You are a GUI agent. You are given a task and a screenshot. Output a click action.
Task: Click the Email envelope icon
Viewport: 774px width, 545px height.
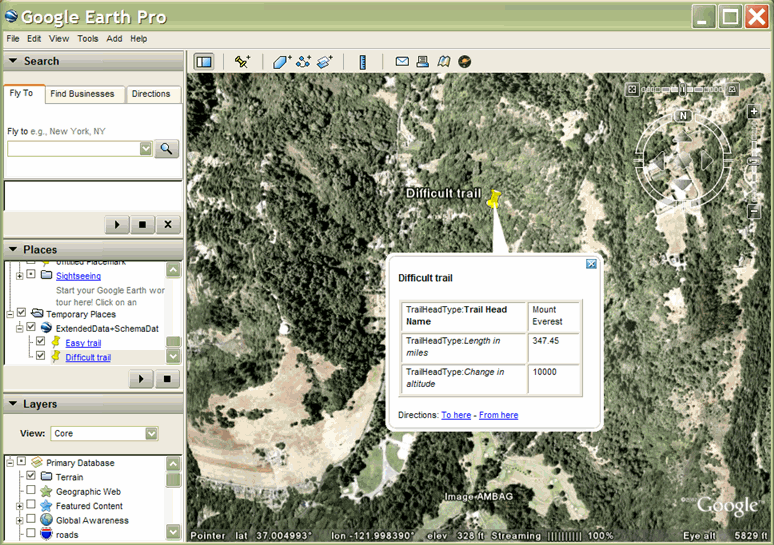click(402, 62)
